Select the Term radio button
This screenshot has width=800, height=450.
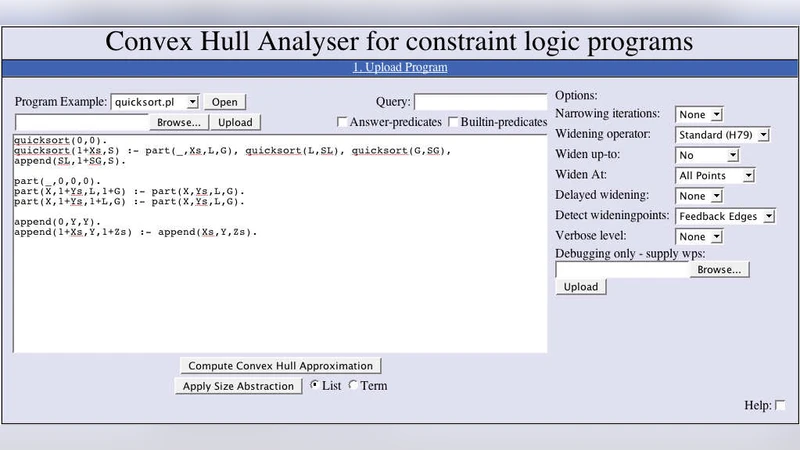pyautogui.click(x=353, y=386)
